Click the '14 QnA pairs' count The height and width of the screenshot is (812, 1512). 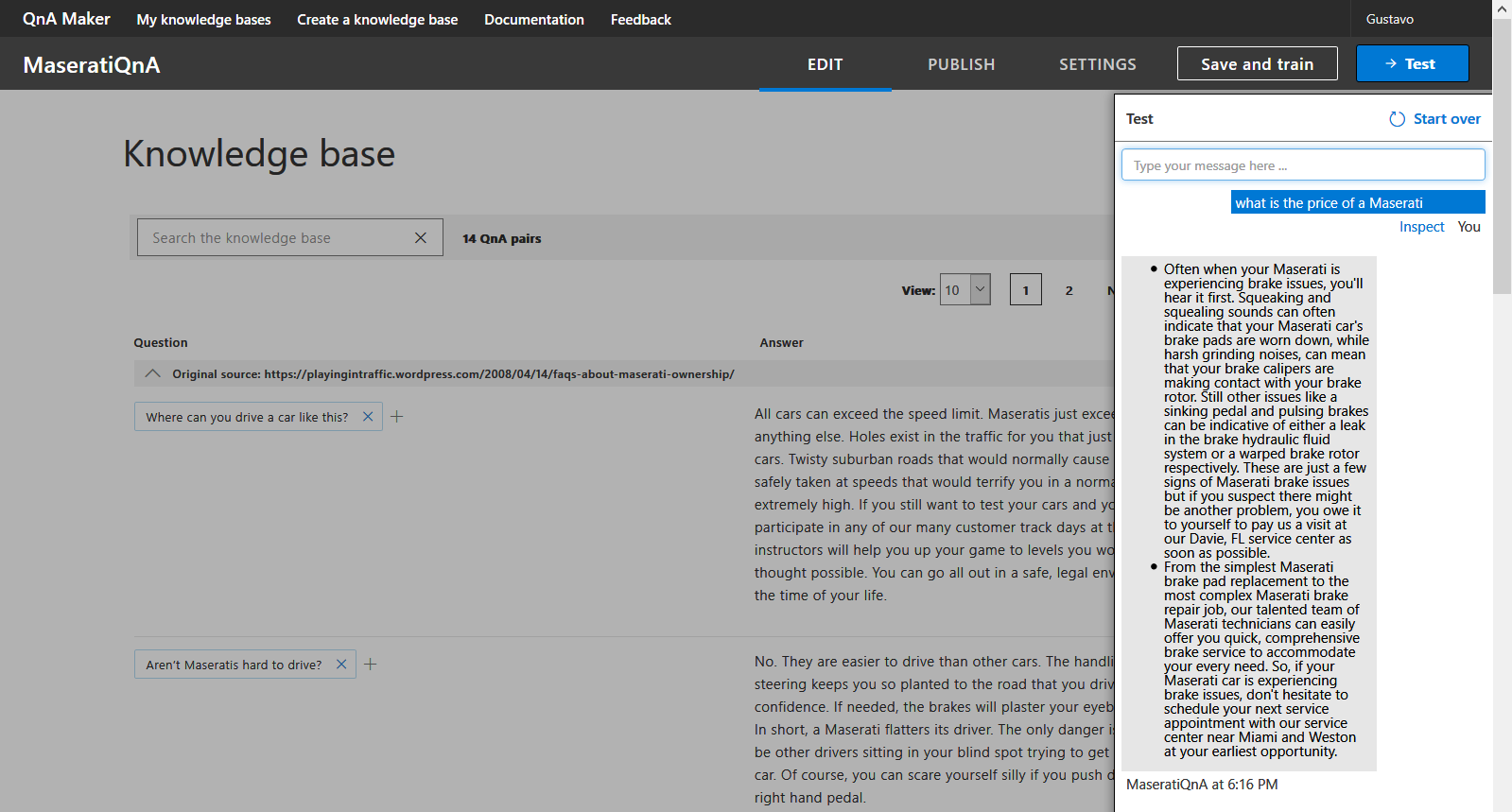pyautogui.click(x=502, y=238)
